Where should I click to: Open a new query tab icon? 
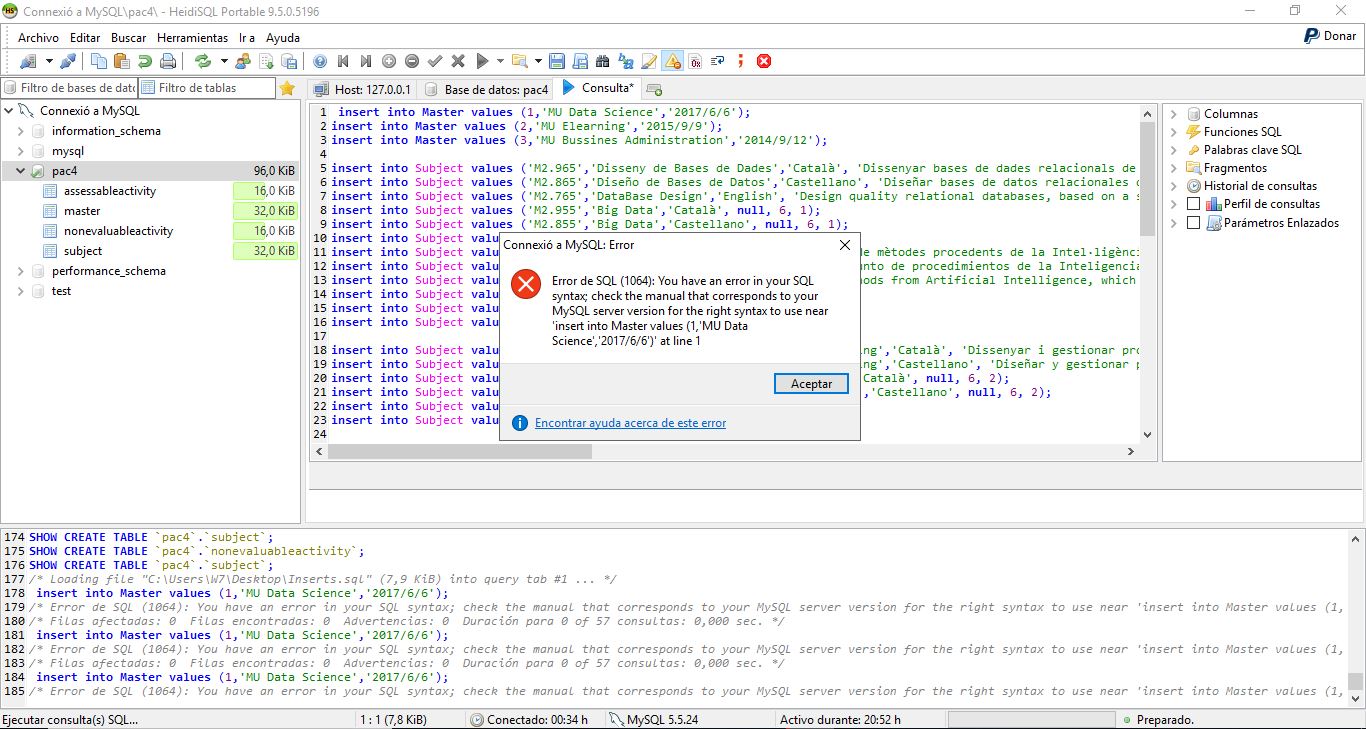tap(654, 89)
